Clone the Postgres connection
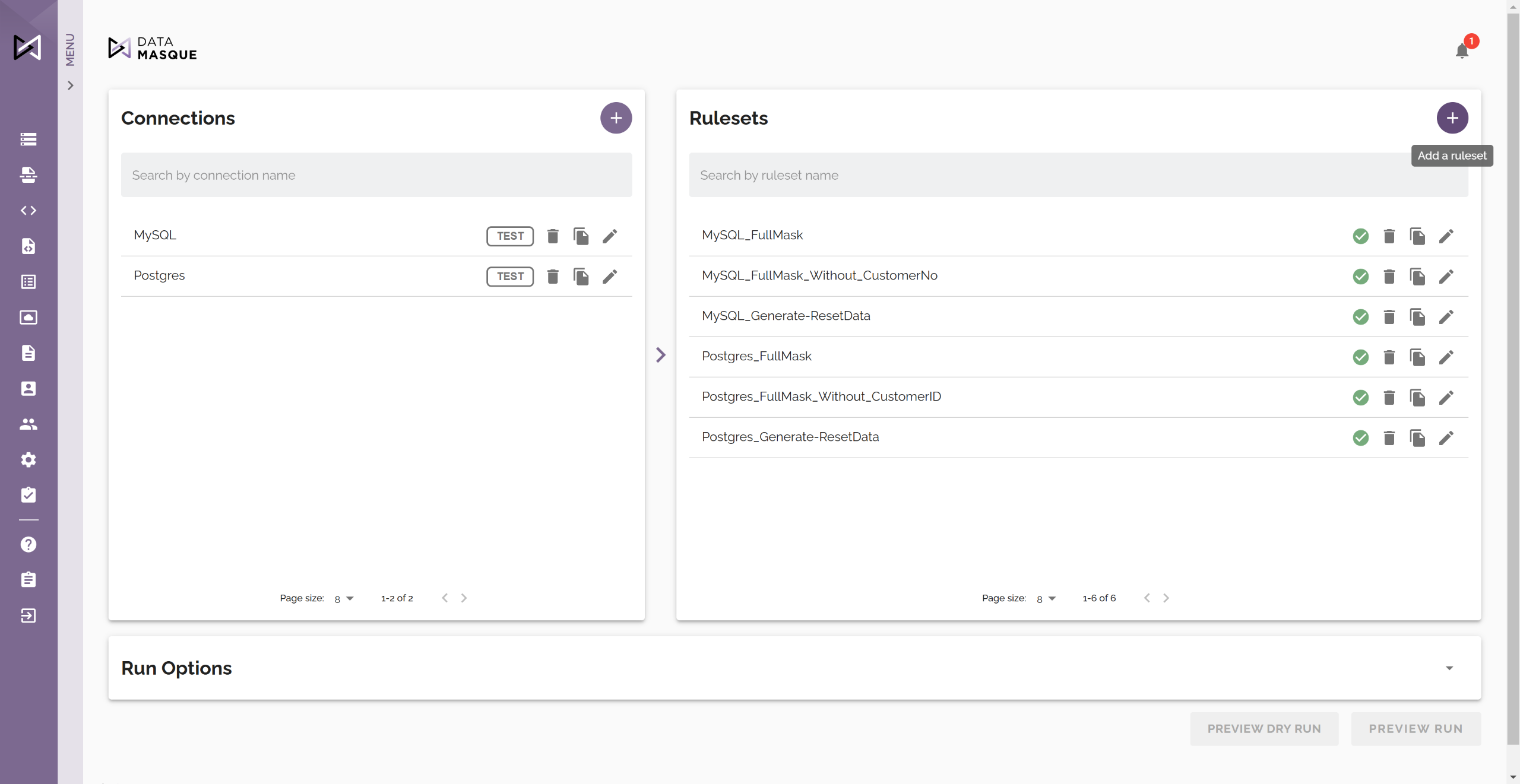The width and height of the screenshot is (1520, 784). [581, 277]
